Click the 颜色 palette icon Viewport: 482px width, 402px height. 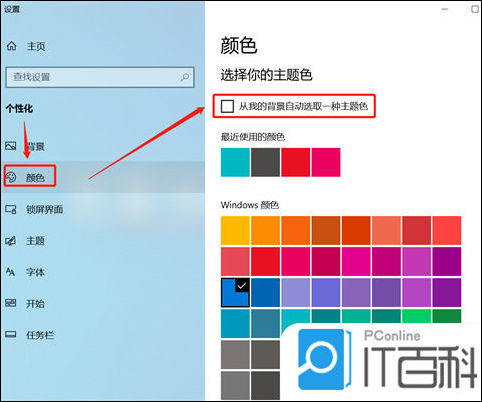pyautogui.click(x=11, y=177)
